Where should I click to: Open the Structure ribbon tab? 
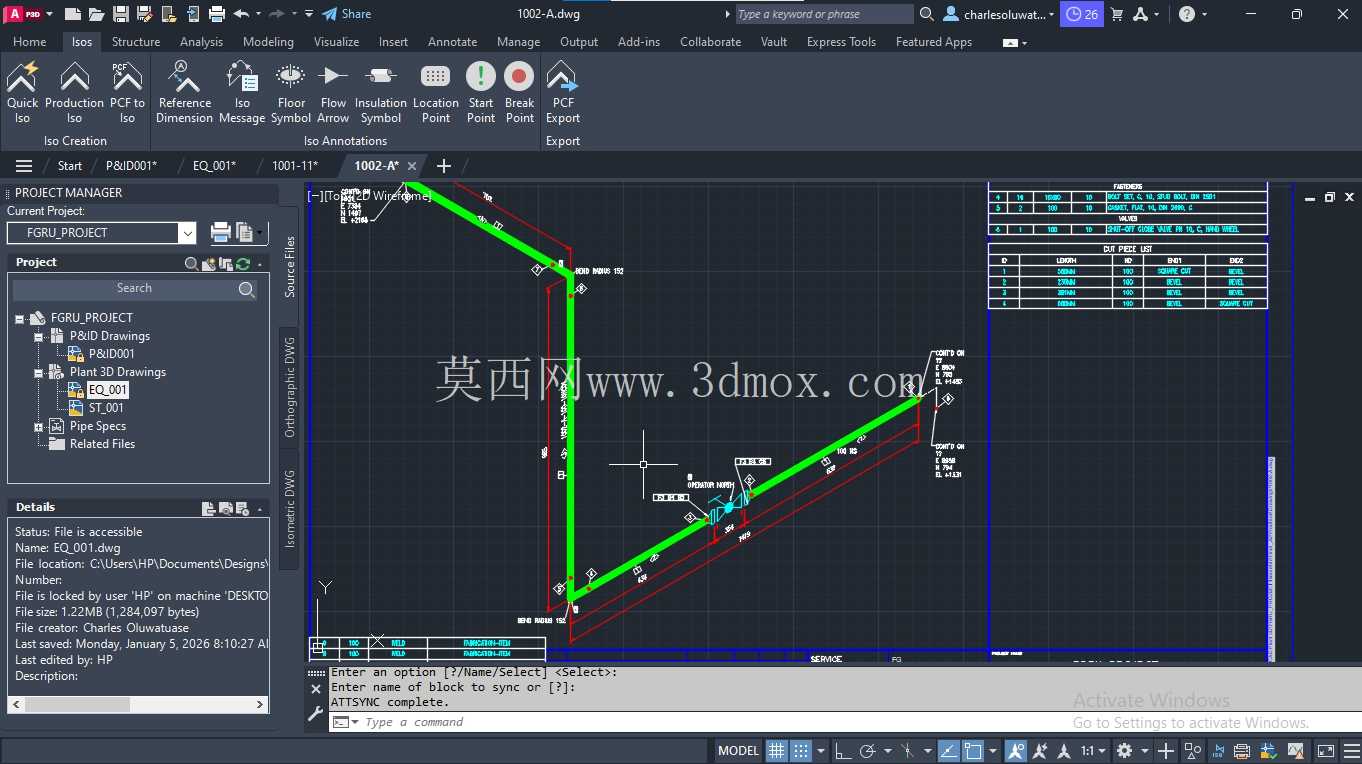136,42
